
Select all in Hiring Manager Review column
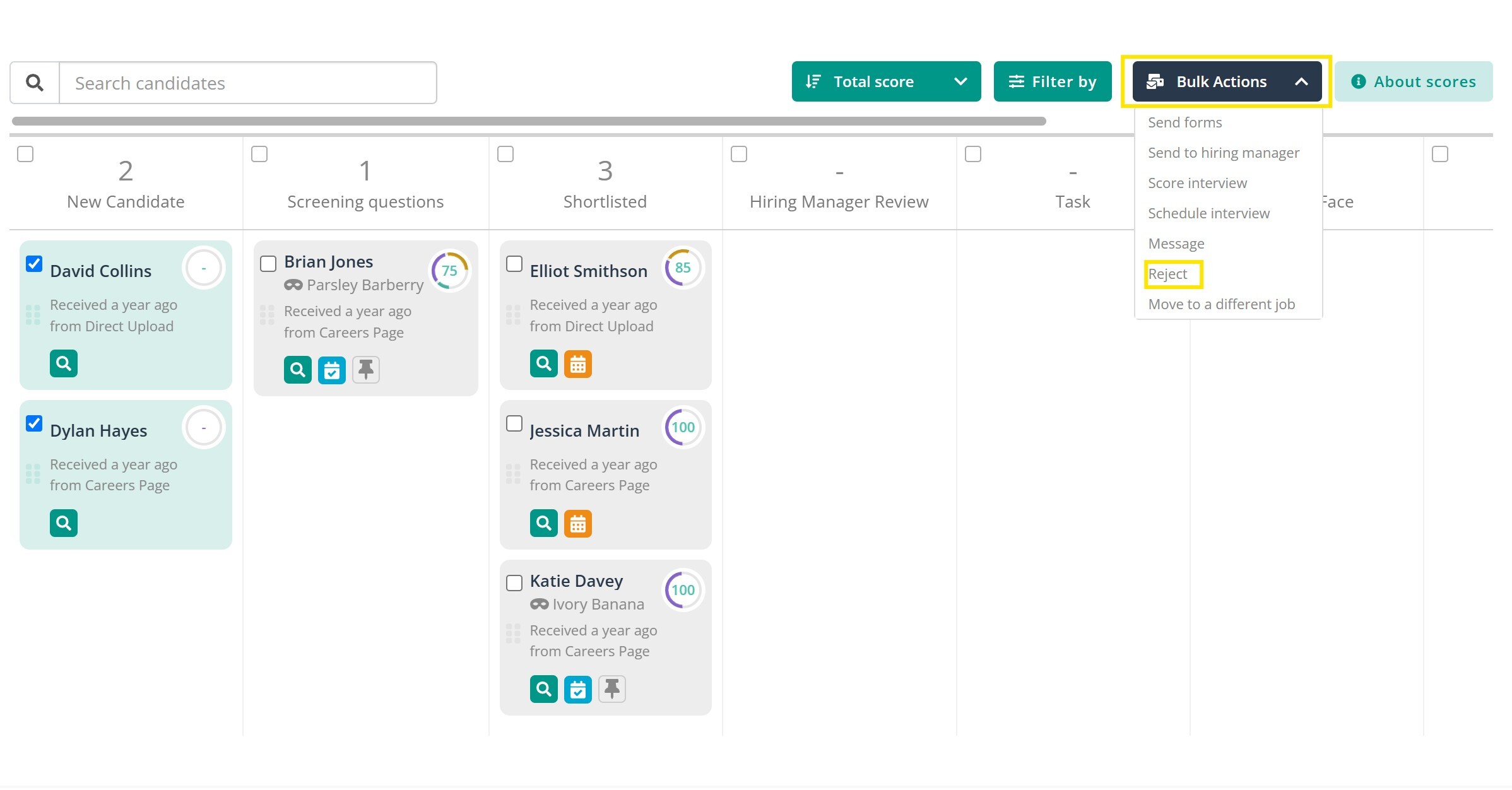coord(739,154)
